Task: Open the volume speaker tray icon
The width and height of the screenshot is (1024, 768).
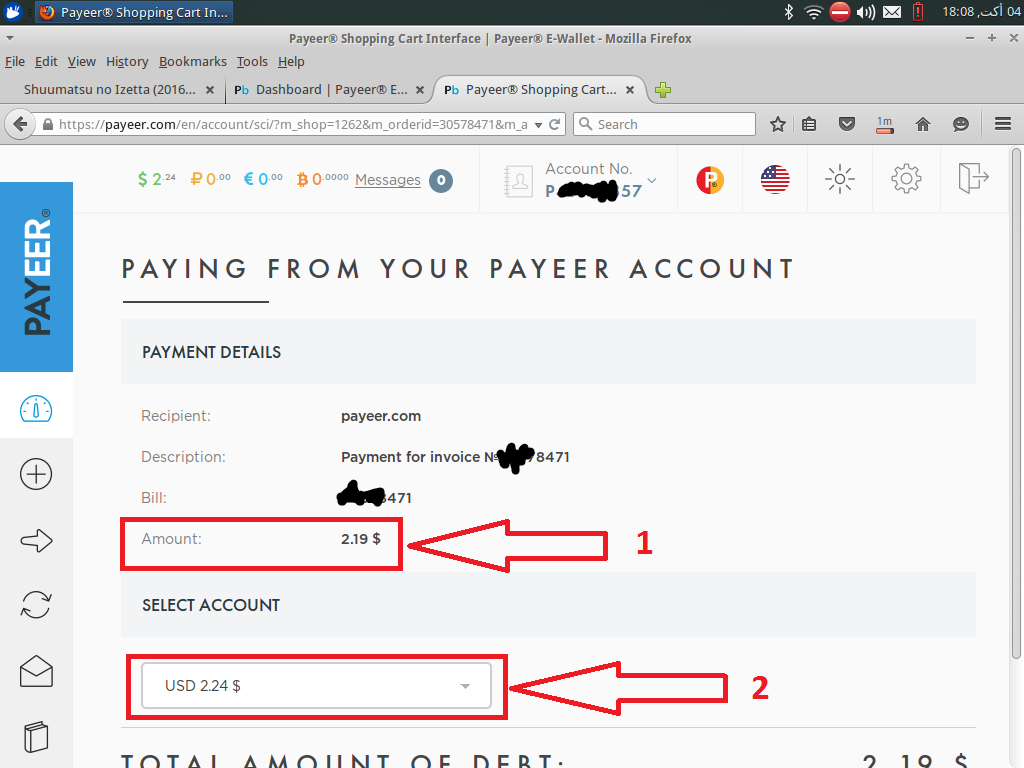Action: pos(866,12)
